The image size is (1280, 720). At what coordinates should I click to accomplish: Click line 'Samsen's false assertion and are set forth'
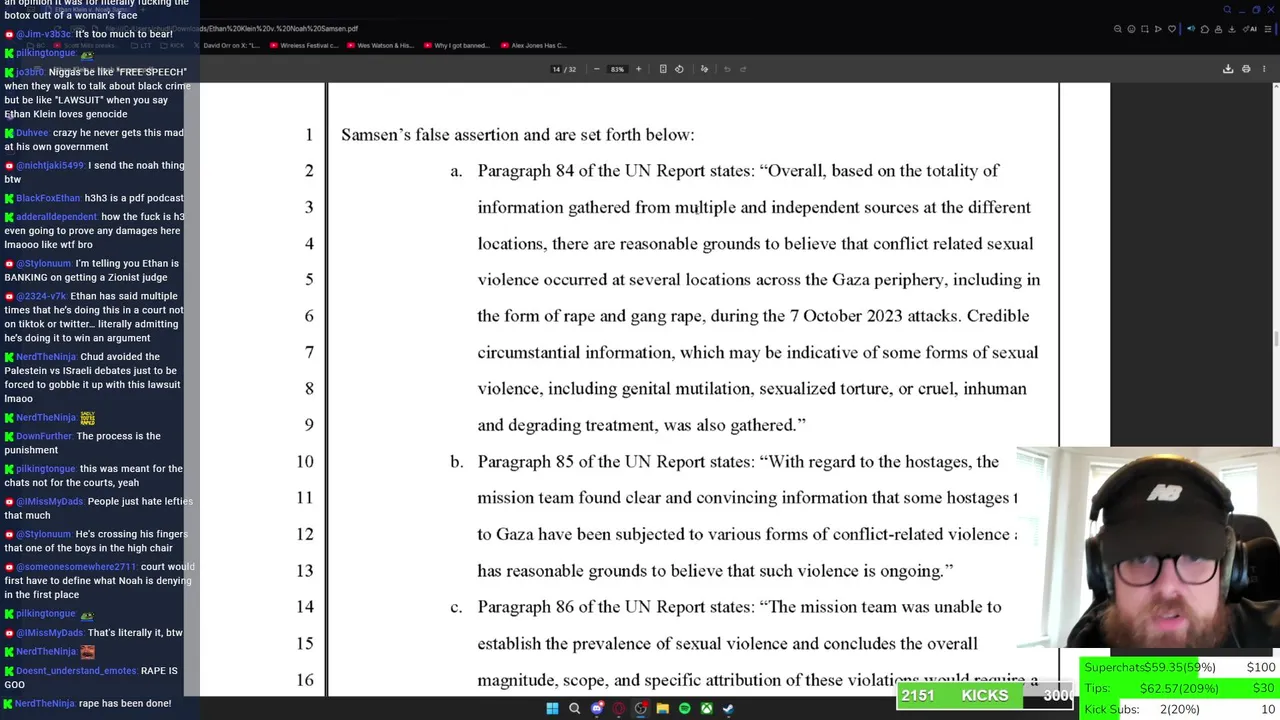click(518, 135)
